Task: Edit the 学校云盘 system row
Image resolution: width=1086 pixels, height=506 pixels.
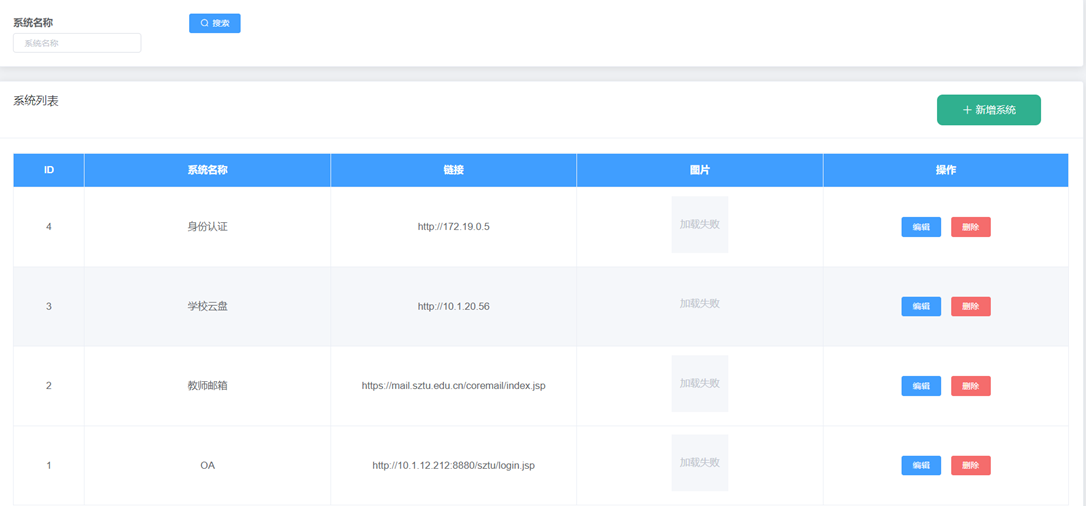Action: click(x=920, y=306)
